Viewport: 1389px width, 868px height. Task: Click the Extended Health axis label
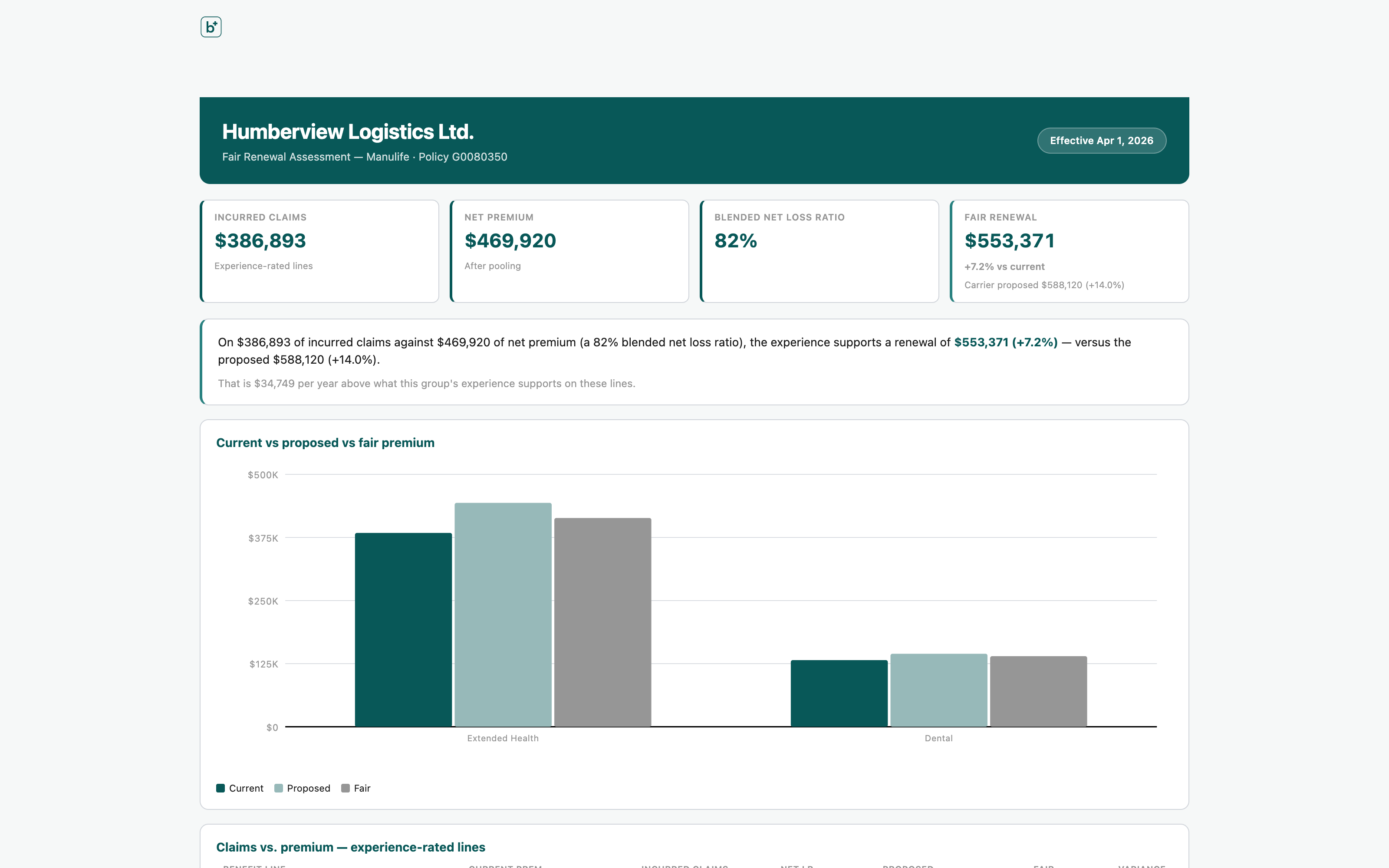[503, 738]
